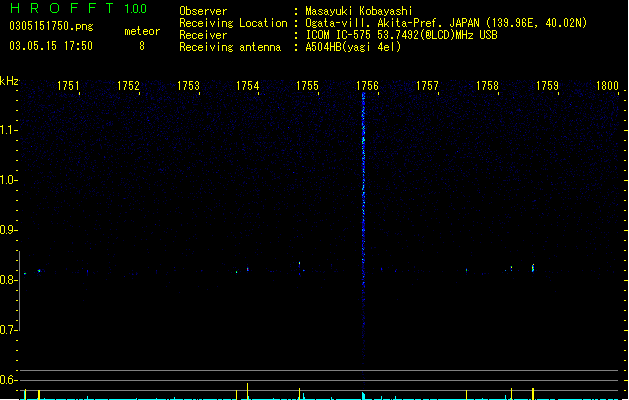Click the date 03.05.15 17:50 text
629x400 pixels.
tap(51, 46)
